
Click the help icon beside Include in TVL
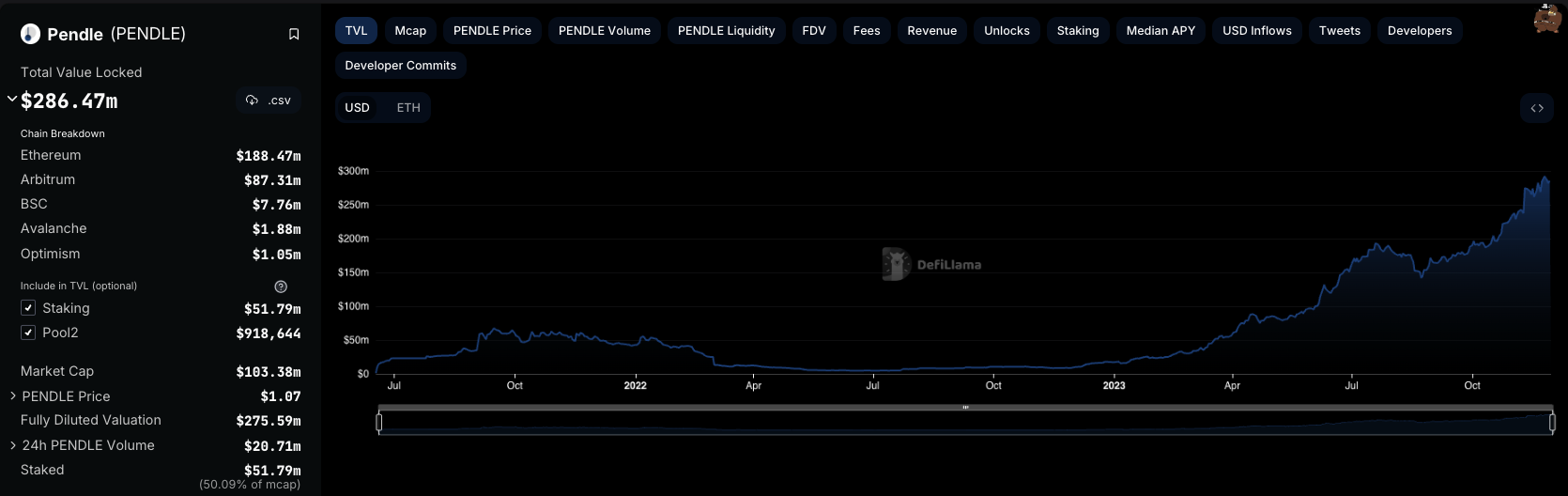pyautogui.click(x=281, y=287)
